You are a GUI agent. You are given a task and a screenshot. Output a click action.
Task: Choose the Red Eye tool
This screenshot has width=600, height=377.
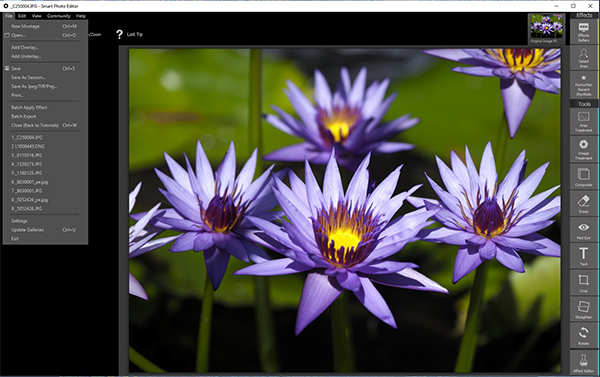click(584, 230)
